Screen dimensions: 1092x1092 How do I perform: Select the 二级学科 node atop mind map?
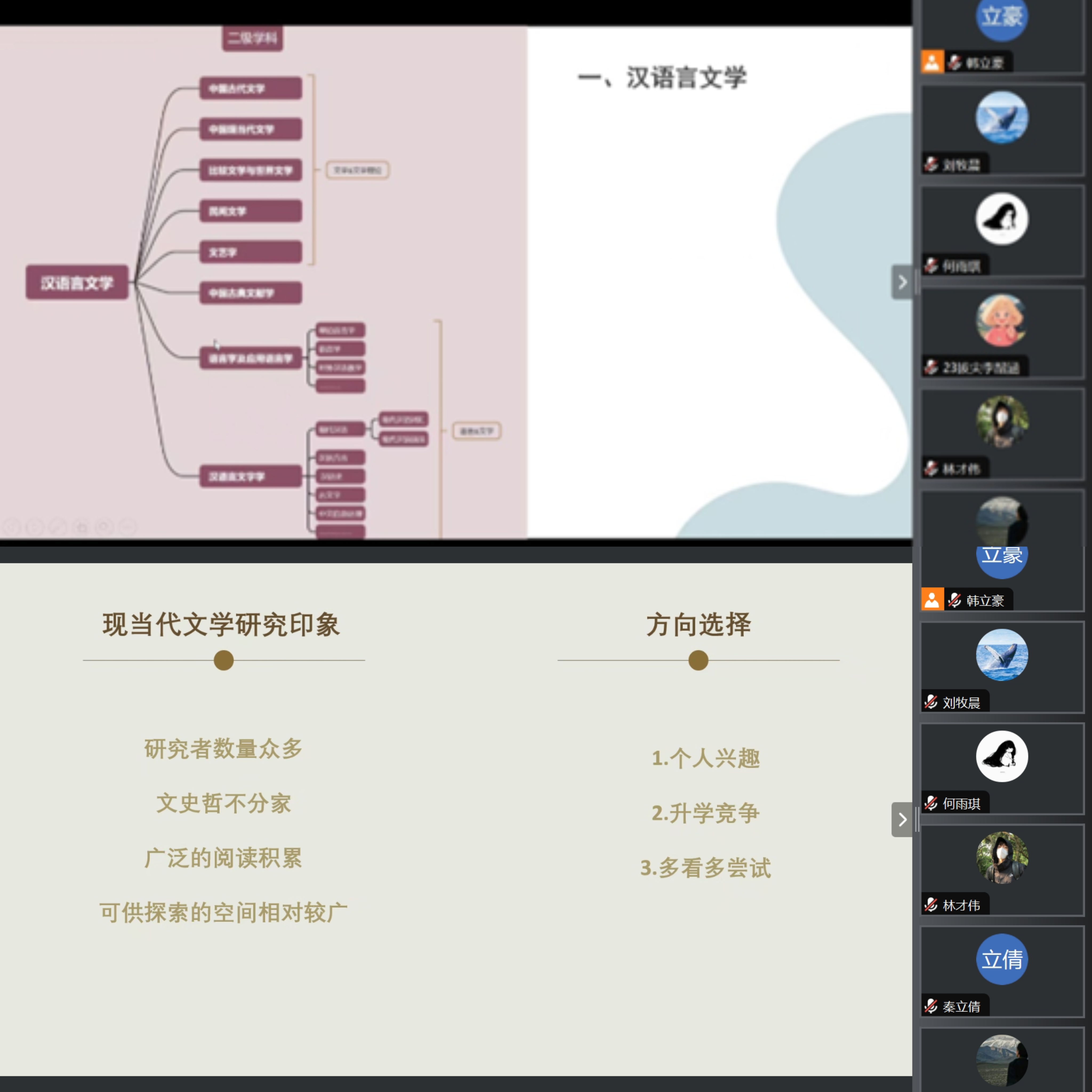point(252,38)
